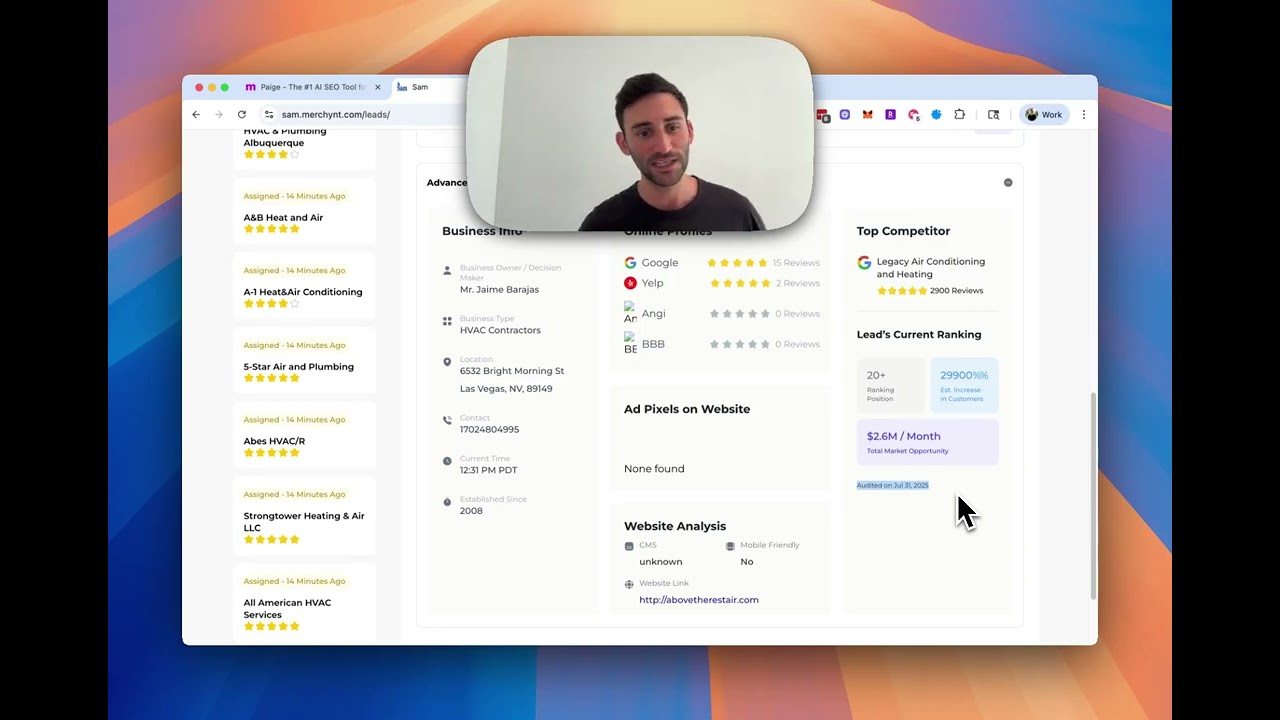This screenshot has width=1280, height=720.
Task: Go back to the previous page
Action: 196,115
